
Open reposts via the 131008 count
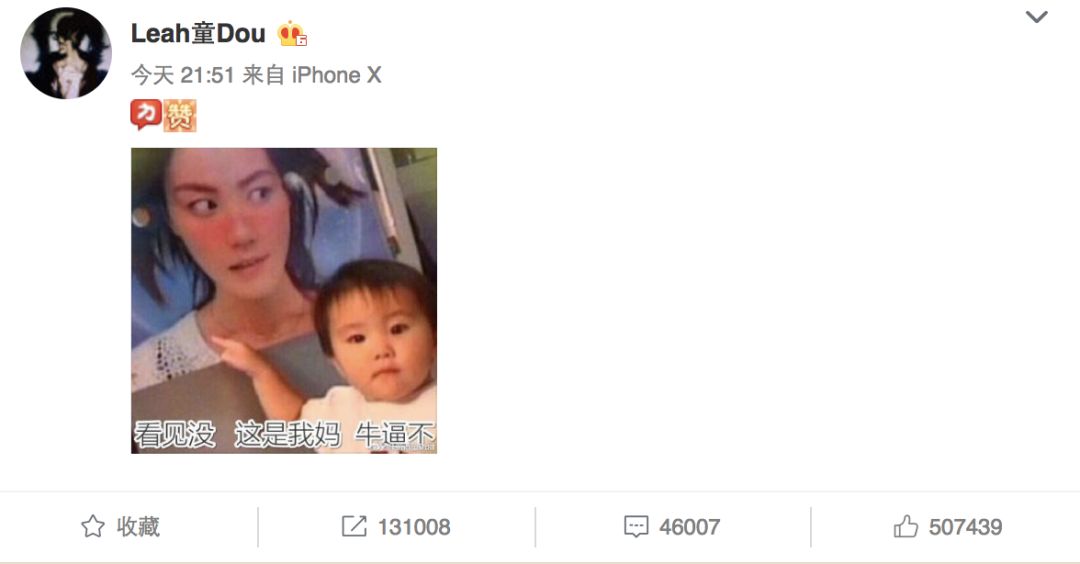[414, 528]
